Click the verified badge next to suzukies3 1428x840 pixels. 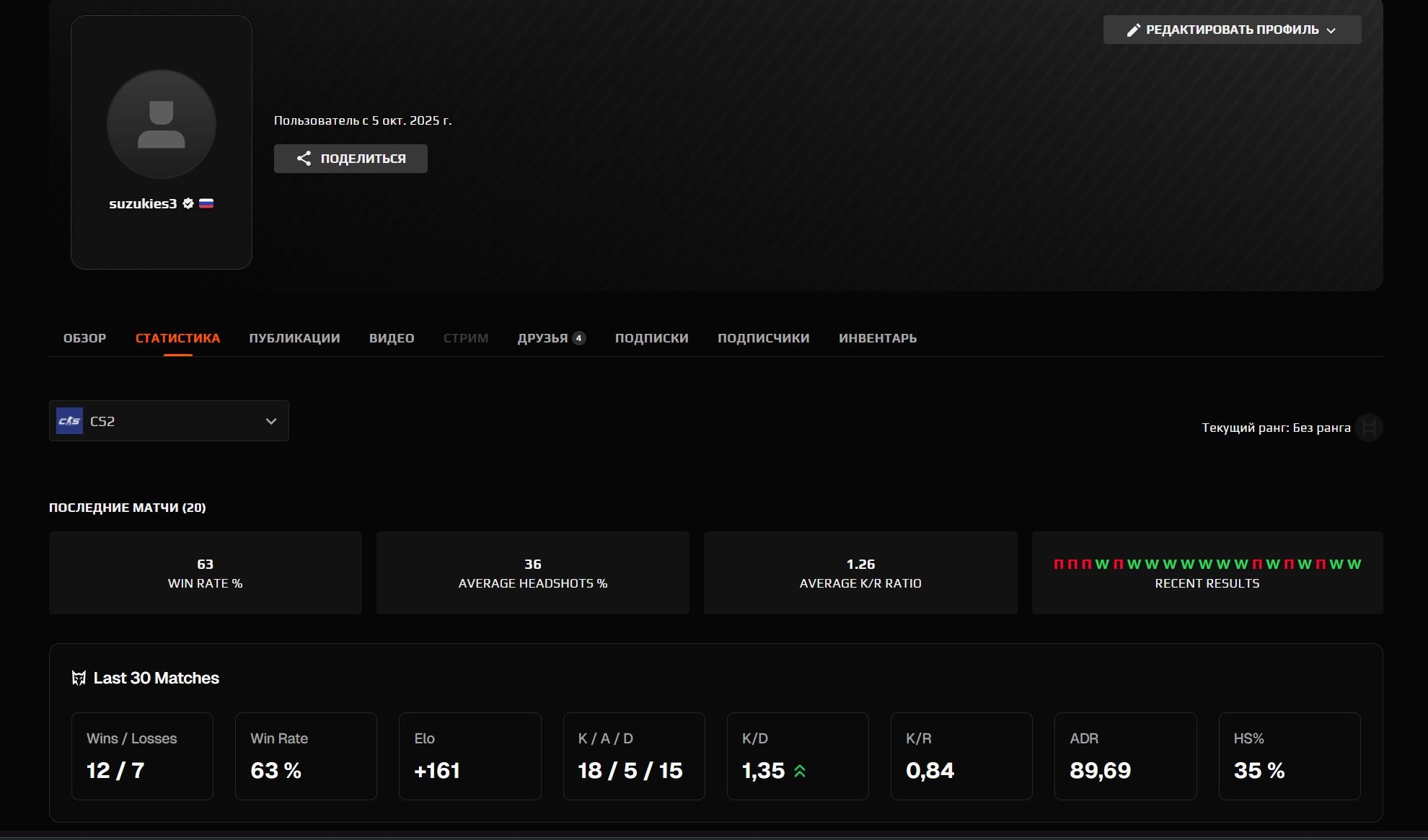188,203
